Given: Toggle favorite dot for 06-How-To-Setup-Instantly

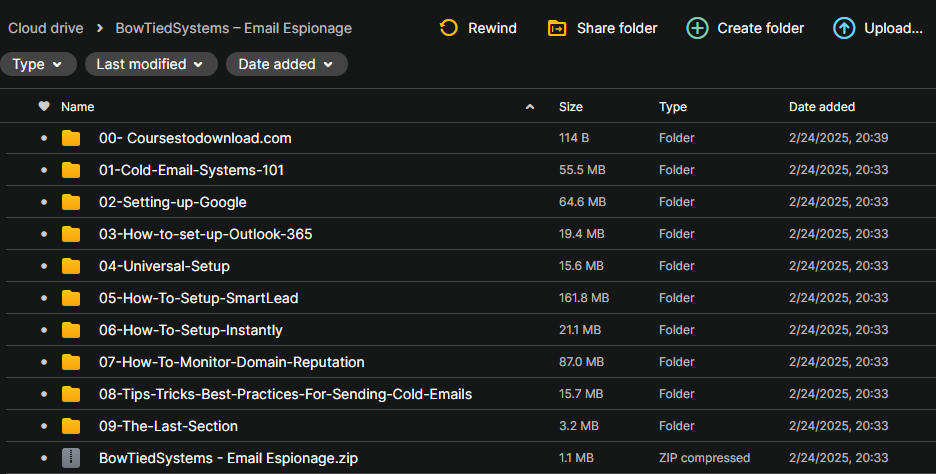Looking at the screenshot, I should 44,330.
